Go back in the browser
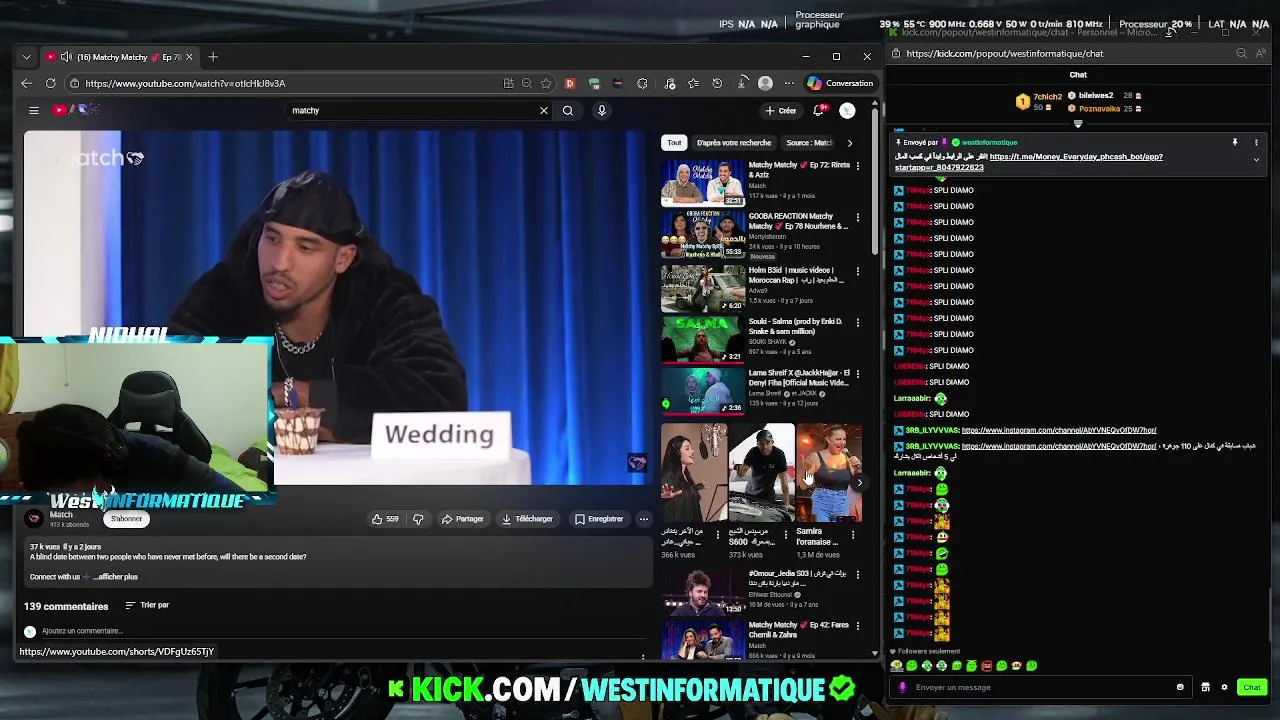The height and width of the screenshot is (720, 1280). [x=26, y=83]
